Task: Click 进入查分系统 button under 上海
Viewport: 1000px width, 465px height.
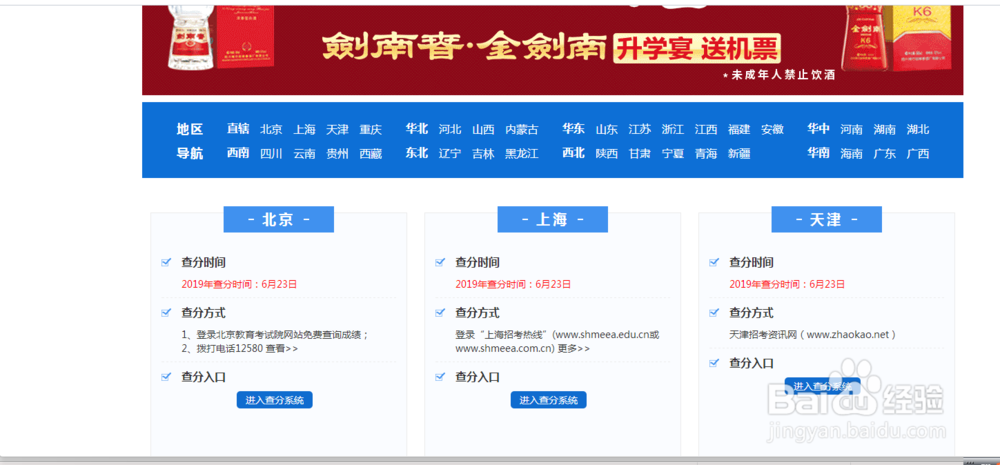Action: (x=548, y=400)
